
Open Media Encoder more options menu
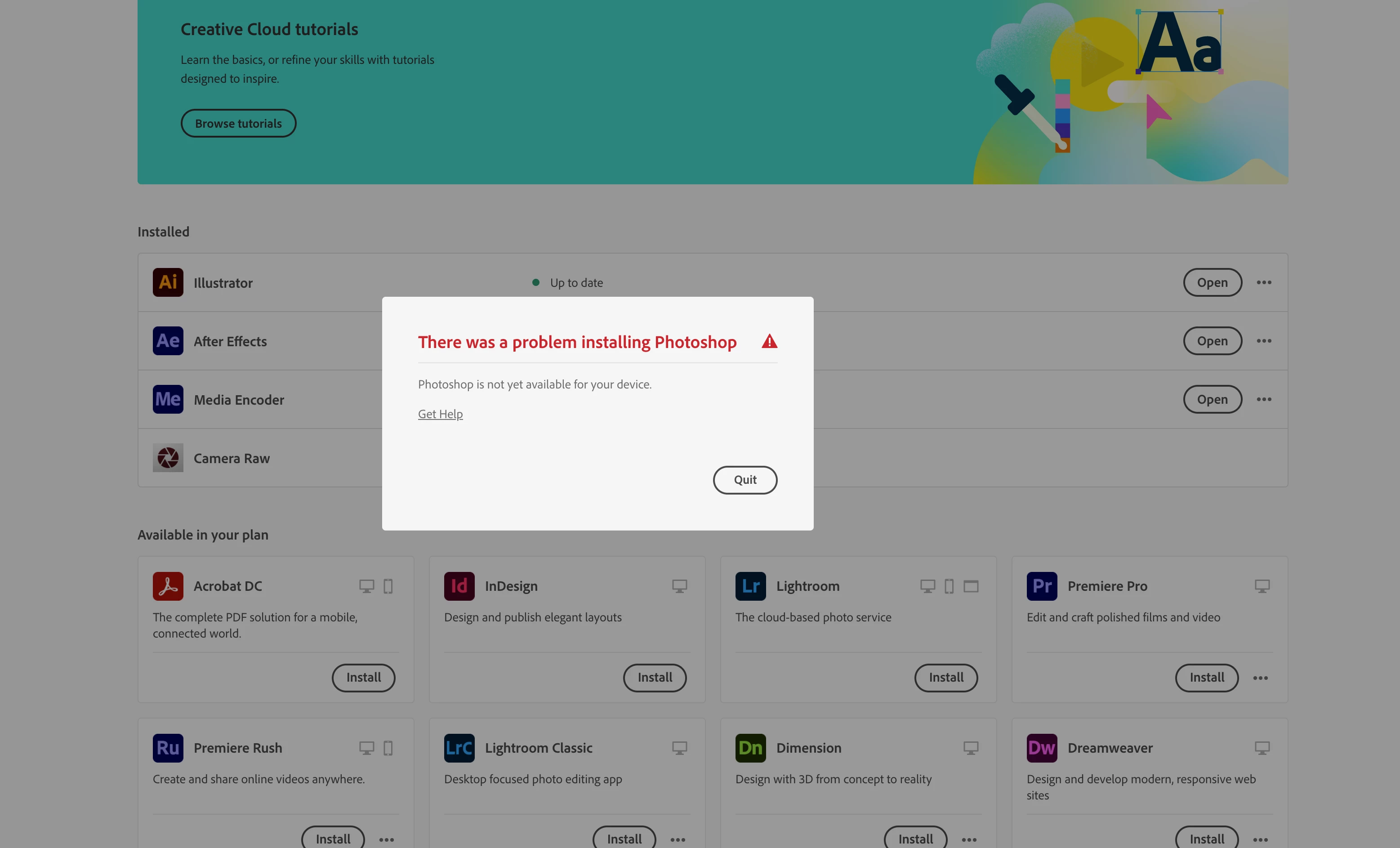(1264, 400)
